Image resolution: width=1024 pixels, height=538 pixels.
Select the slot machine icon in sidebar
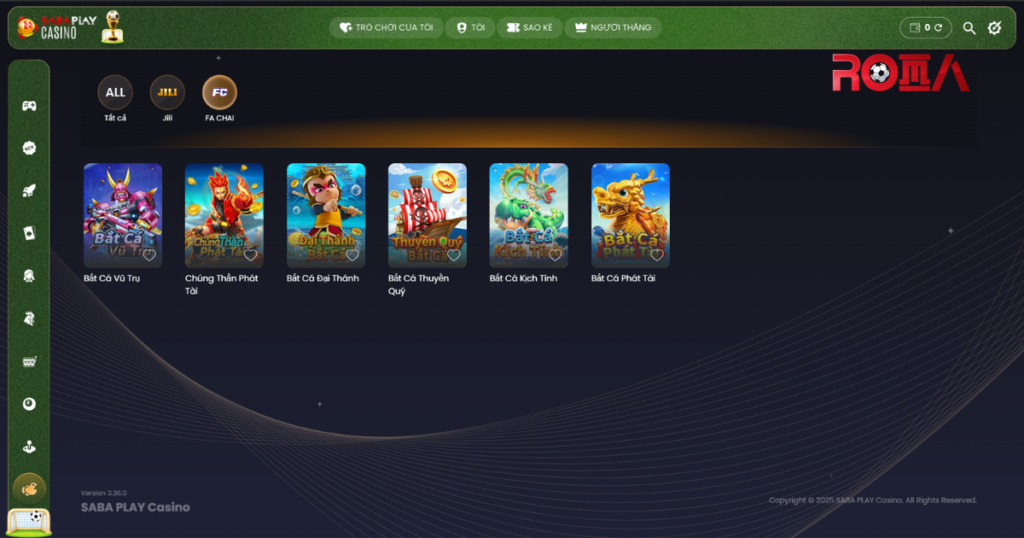(29, 361)
